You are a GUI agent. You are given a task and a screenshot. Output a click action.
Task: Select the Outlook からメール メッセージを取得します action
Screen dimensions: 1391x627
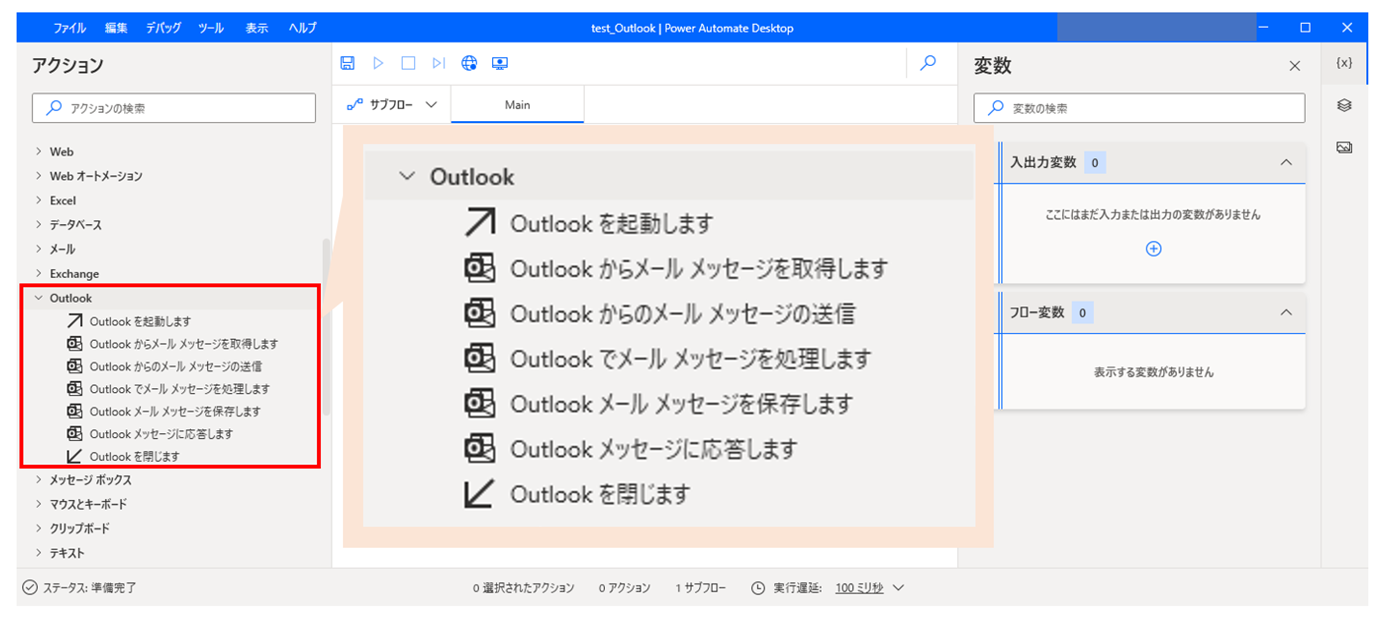click(x=170, y=342)
